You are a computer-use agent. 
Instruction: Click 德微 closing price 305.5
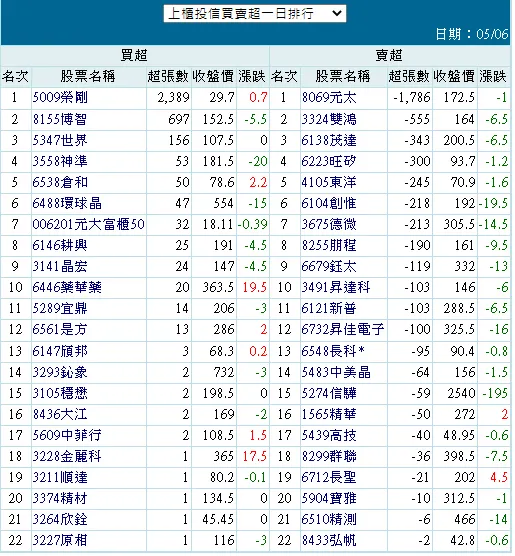[459, 224]
